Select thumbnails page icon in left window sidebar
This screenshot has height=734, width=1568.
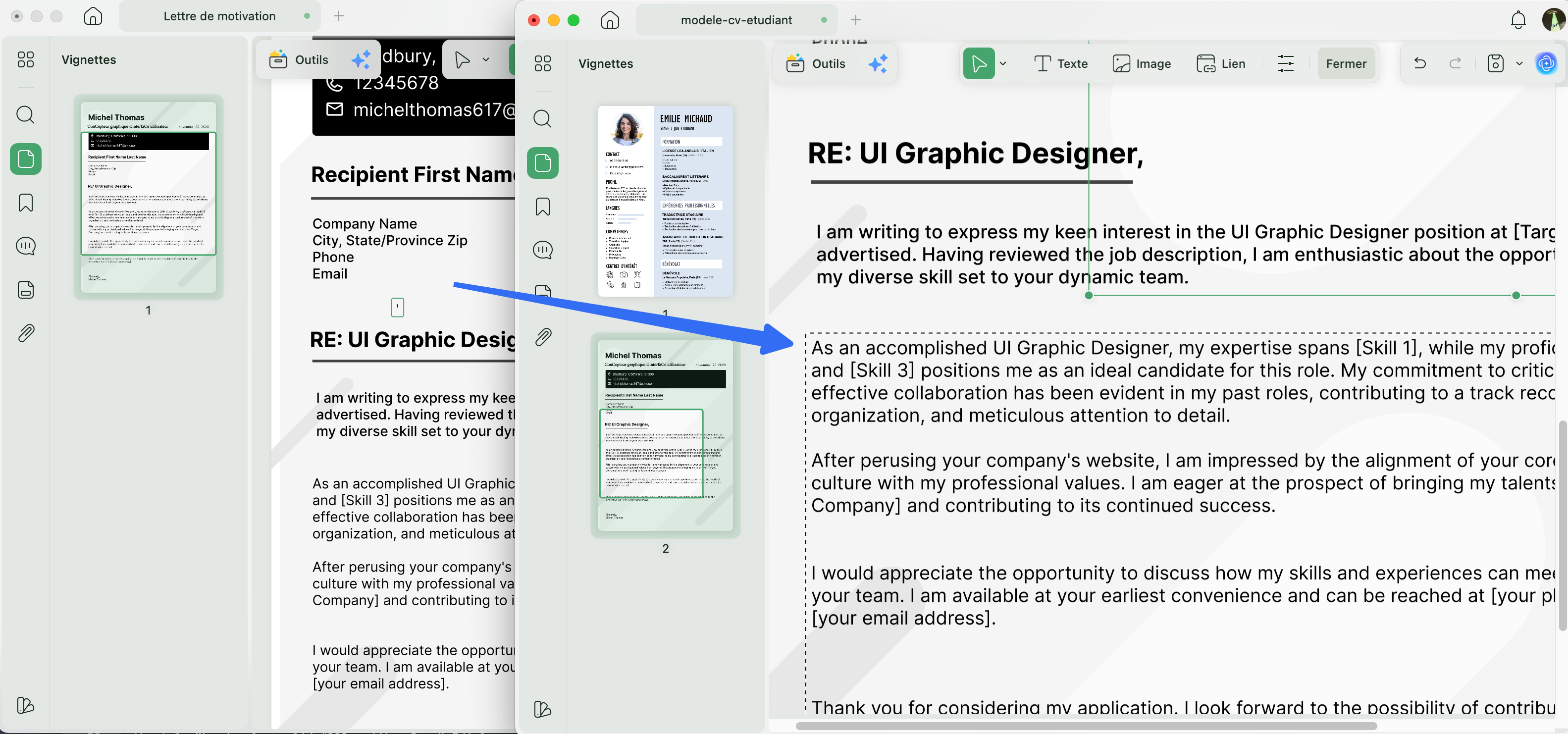pyautogui.click(x=26, y=159)
